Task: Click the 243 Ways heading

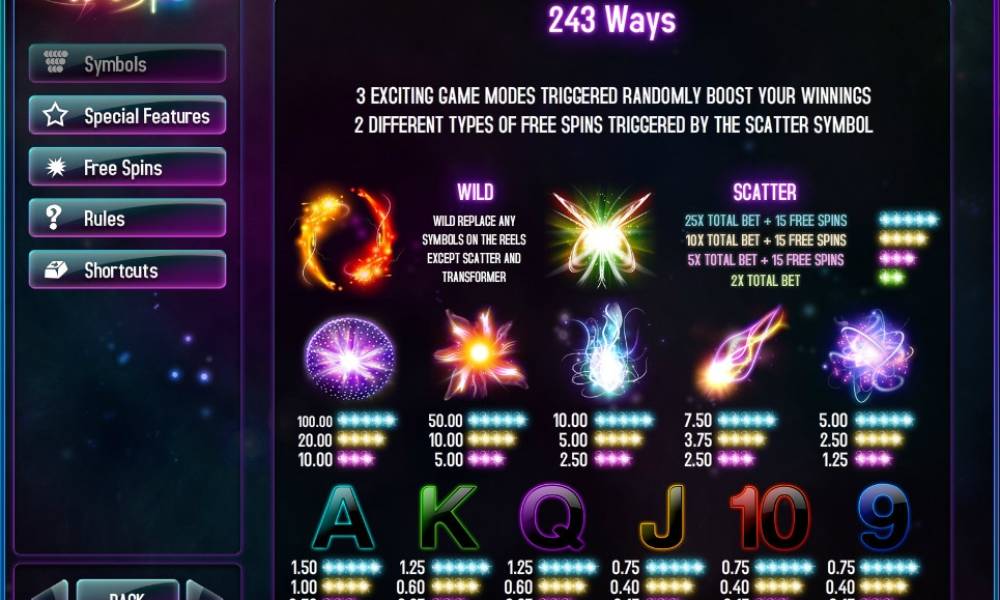Action: (x=612, y=20)
